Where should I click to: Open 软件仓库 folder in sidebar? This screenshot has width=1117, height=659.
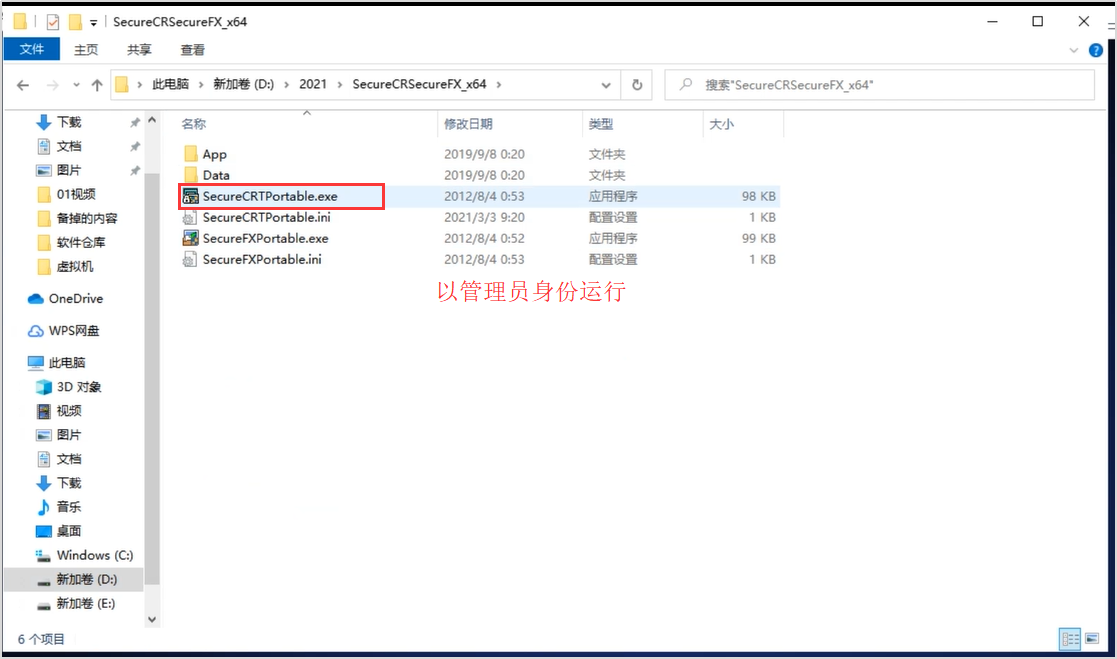click(80, 243)
